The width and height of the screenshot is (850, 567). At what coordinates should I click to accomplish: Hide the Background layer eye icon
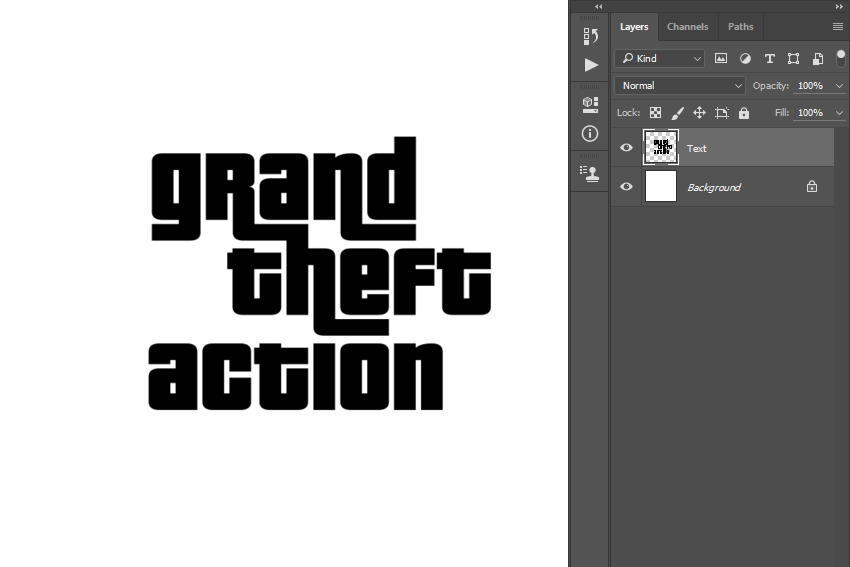[626, 186]
